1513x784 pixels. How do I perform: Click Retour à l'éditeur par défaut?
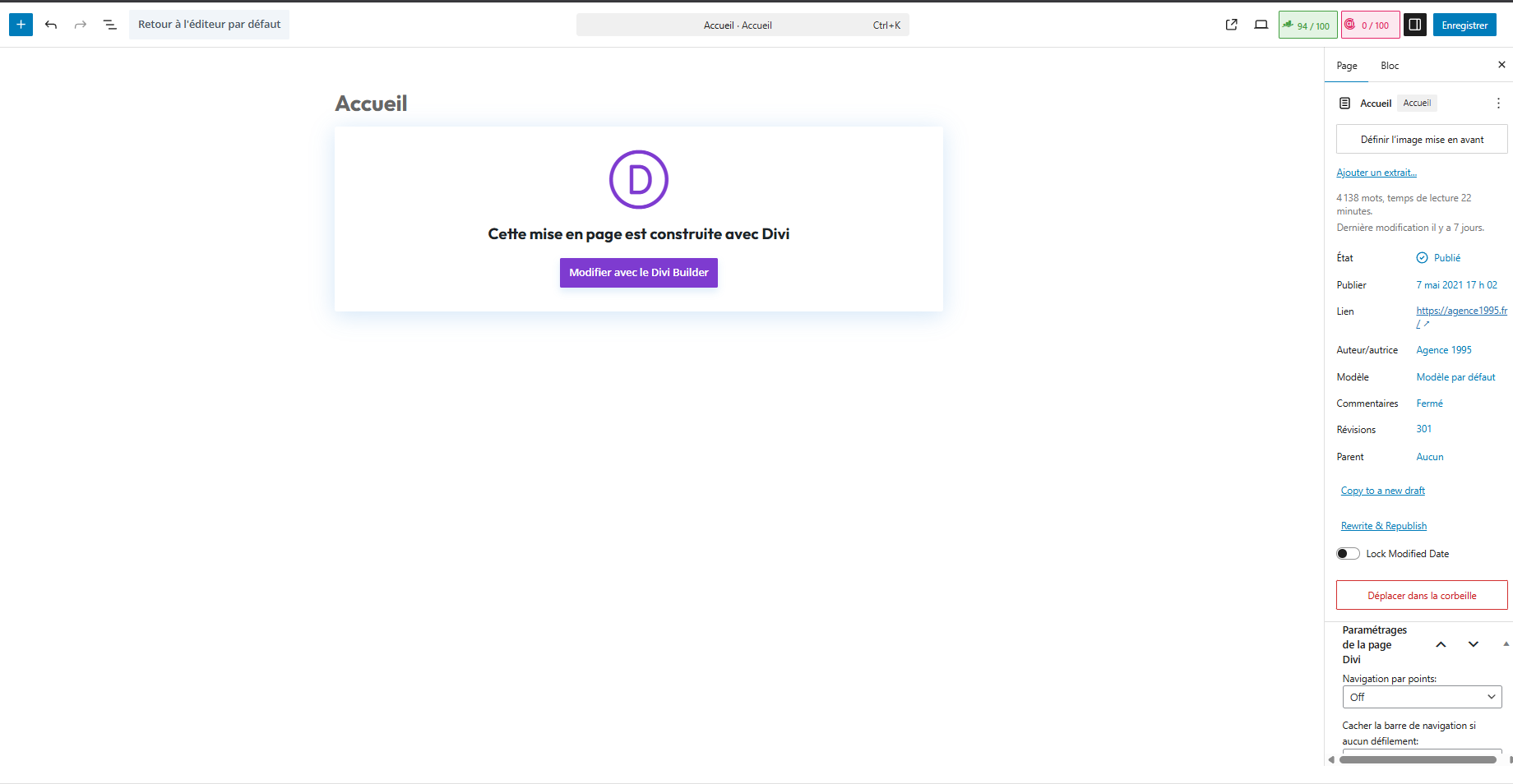(209, 25)
